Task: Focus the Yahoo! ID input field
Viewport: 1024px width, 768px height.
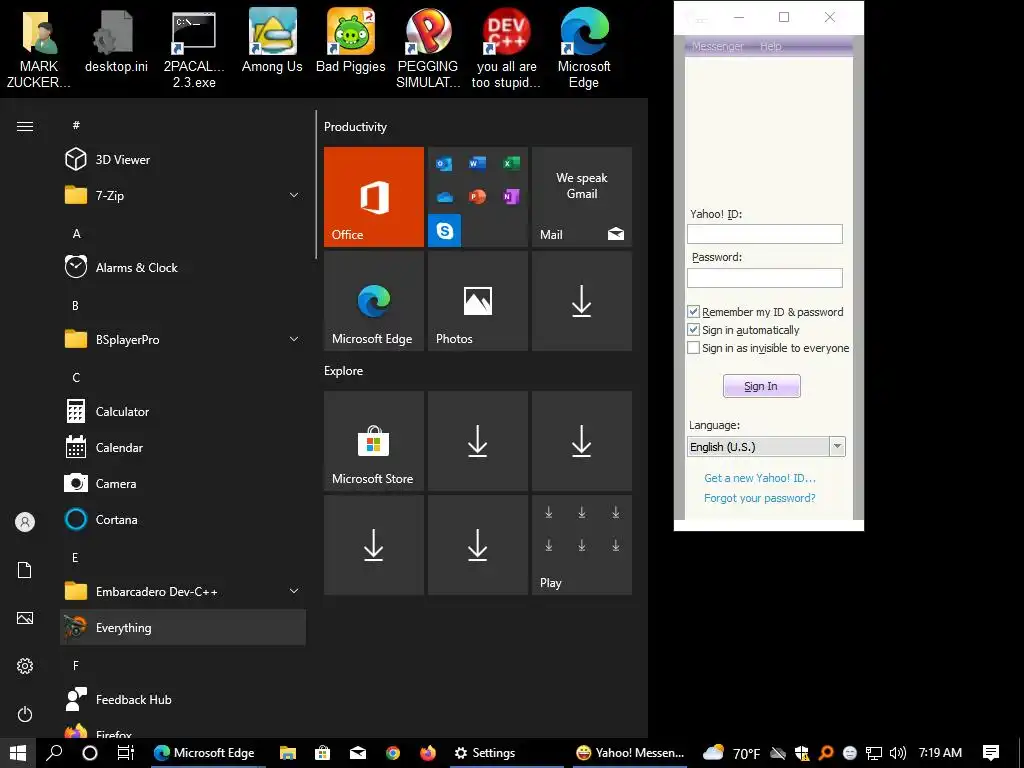Action: coord(765,234)
